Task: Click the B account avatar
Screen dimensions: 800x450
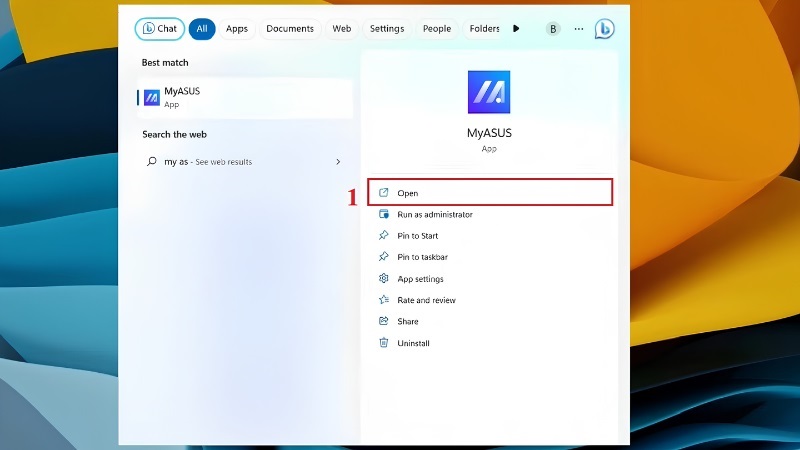Action: [x=553, y=29]
